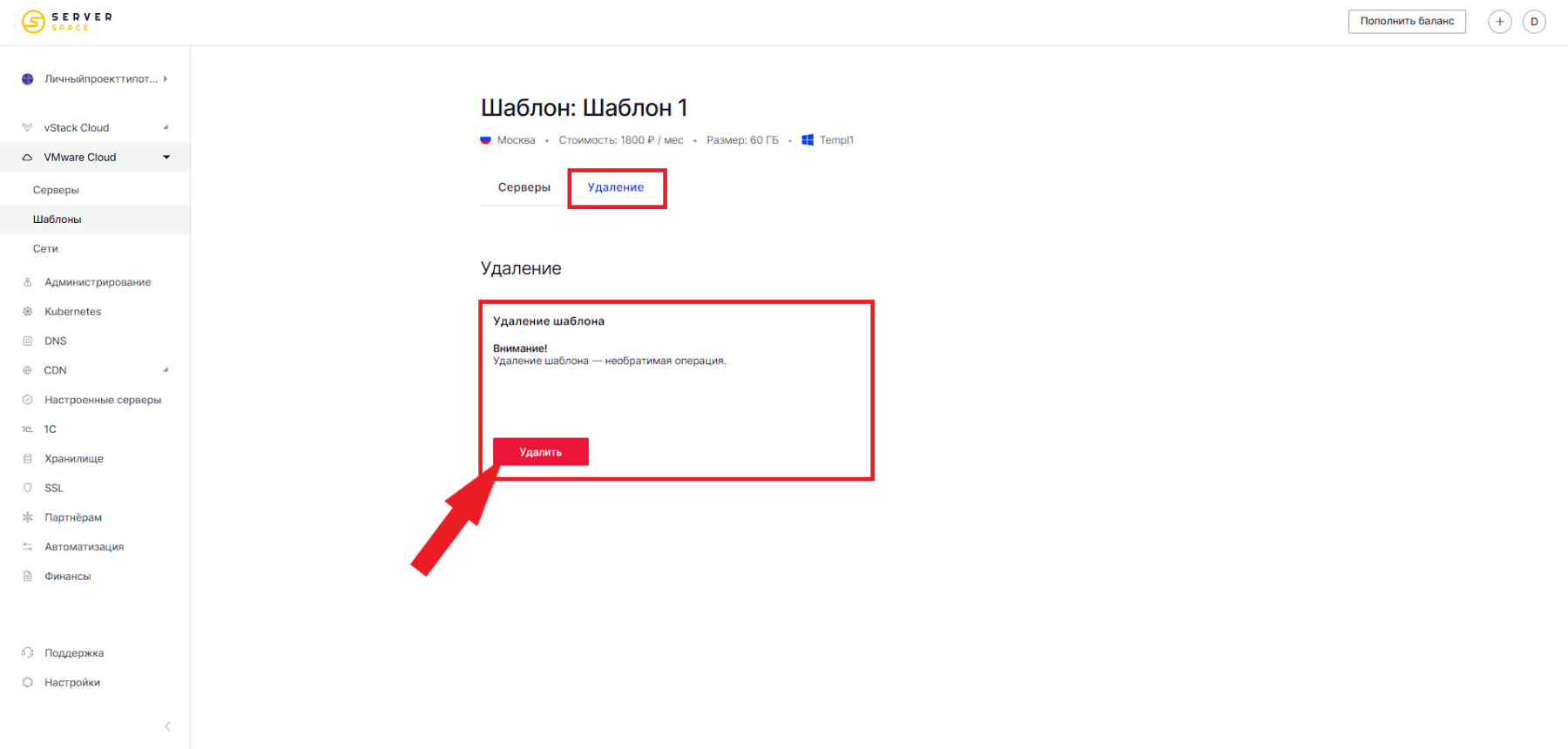The height and width of the screenshot is (749, 1568).
Task: Click the Windows logo near Templ1
Action: pos(808,140)
